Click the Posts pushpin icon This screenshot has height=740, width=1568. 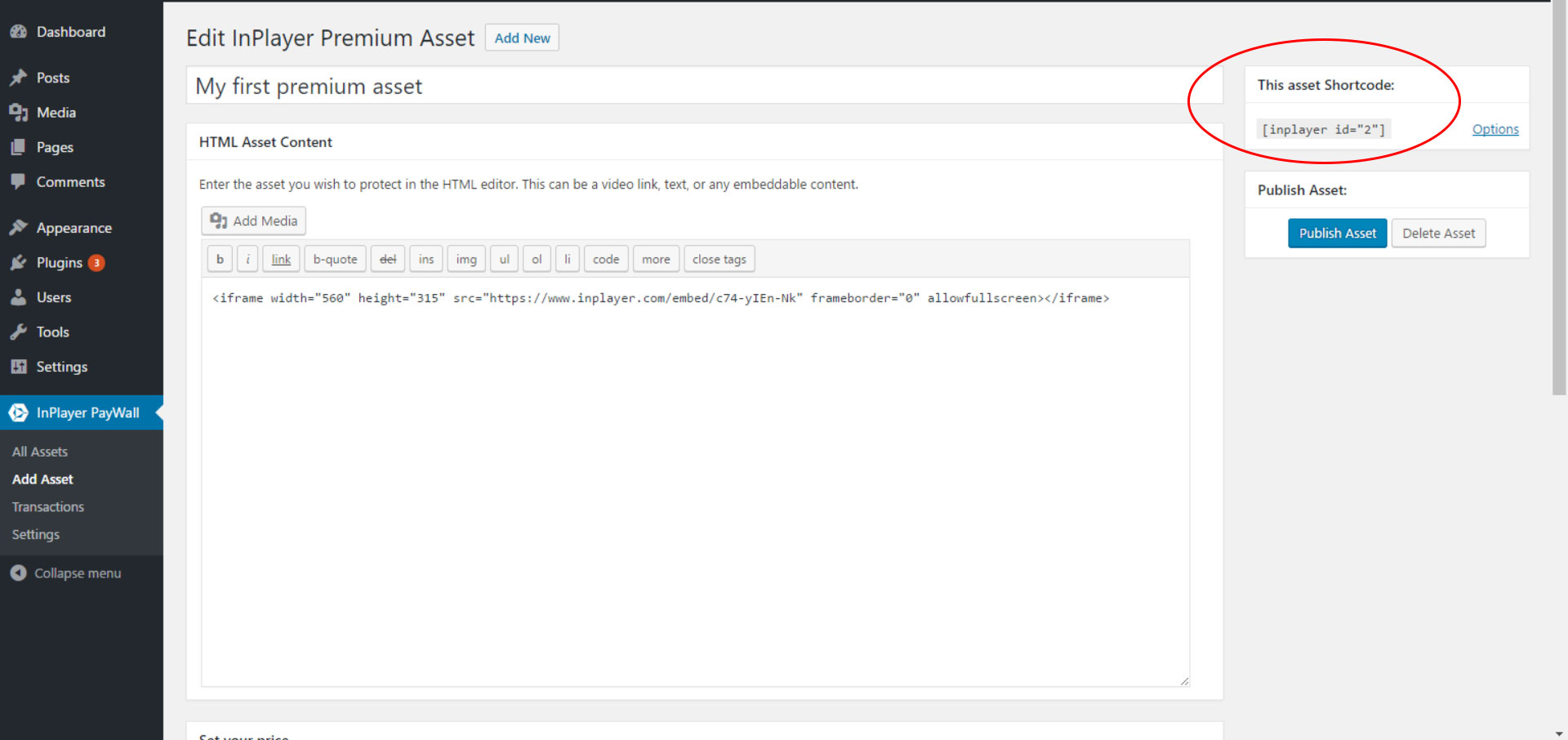click(18, 78)
